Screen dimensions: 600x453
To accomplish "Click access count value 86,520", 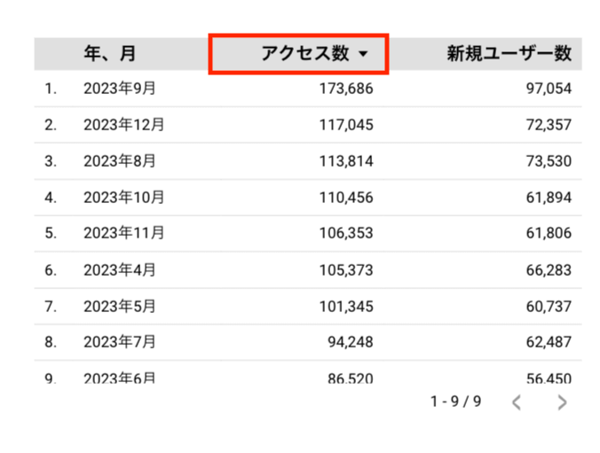I will [350, 378].
